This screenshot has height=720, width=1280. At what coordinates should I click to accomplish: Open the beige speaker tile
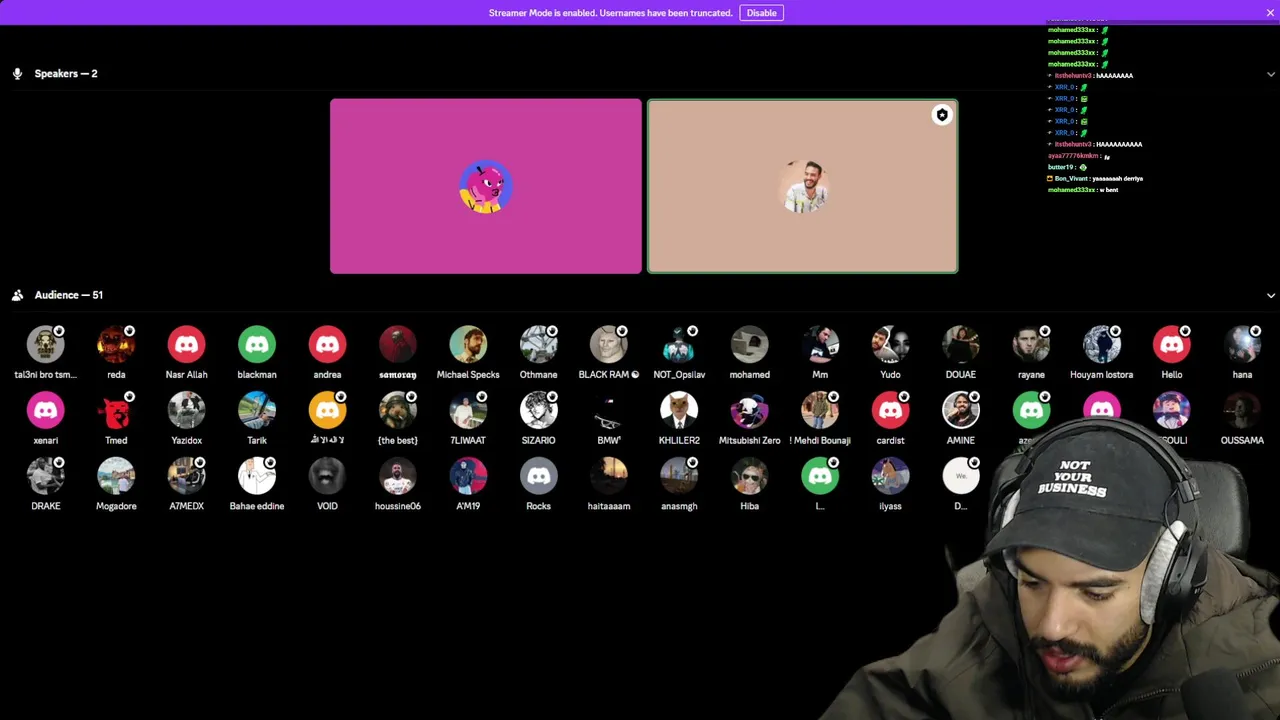tap(802, 186)
